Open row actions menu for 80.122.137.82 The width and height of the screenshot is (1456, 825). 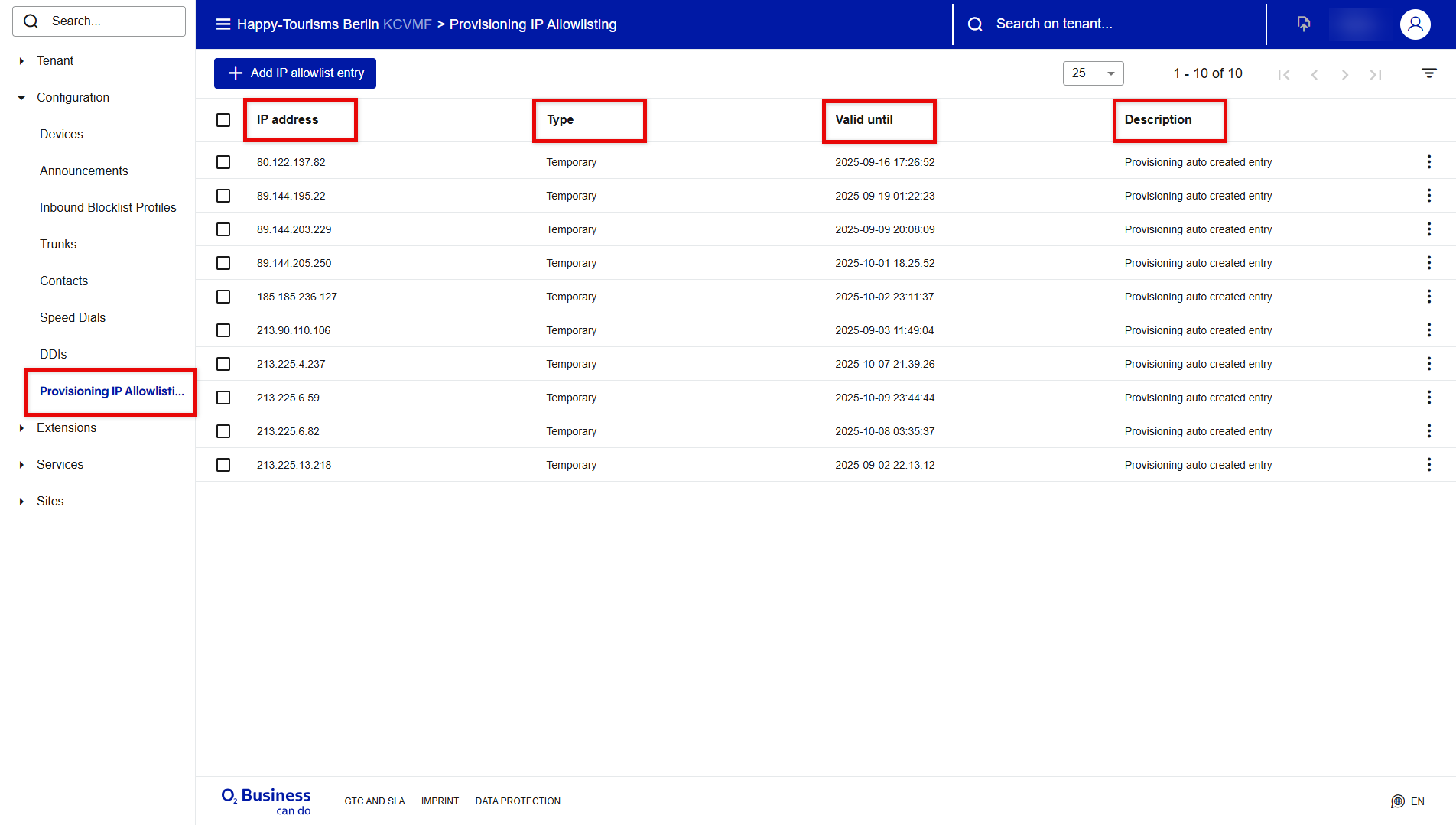tap(1428, 162)
